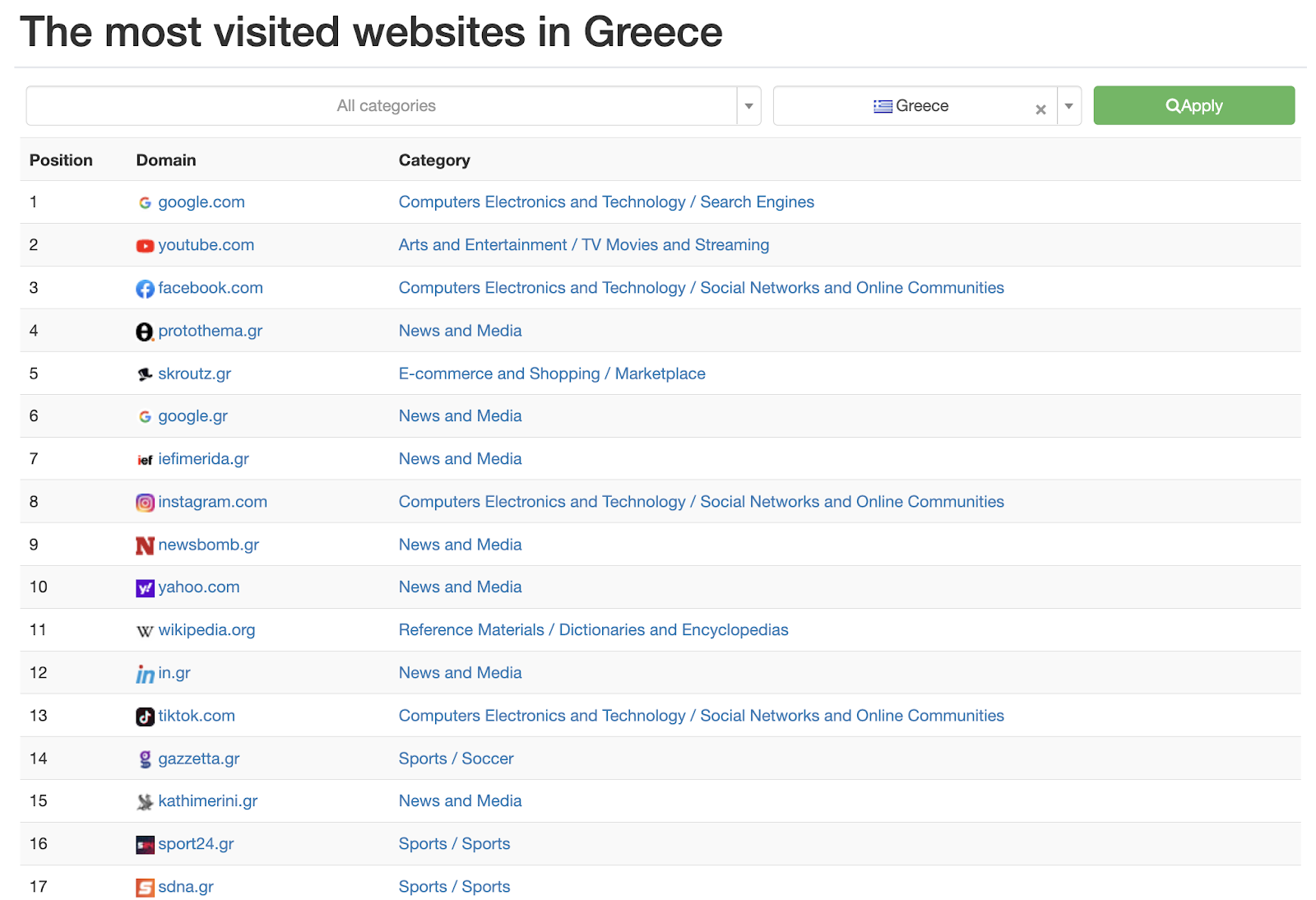Open in.gr's News and Media link
Screen dimensions: 1316x900
(x=461, y=673)
